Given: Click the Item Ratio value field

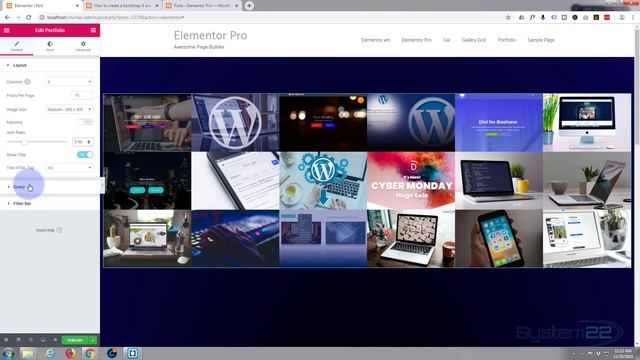Looking at the screenshot, I should pyautogui.click(x=82, y=142).
